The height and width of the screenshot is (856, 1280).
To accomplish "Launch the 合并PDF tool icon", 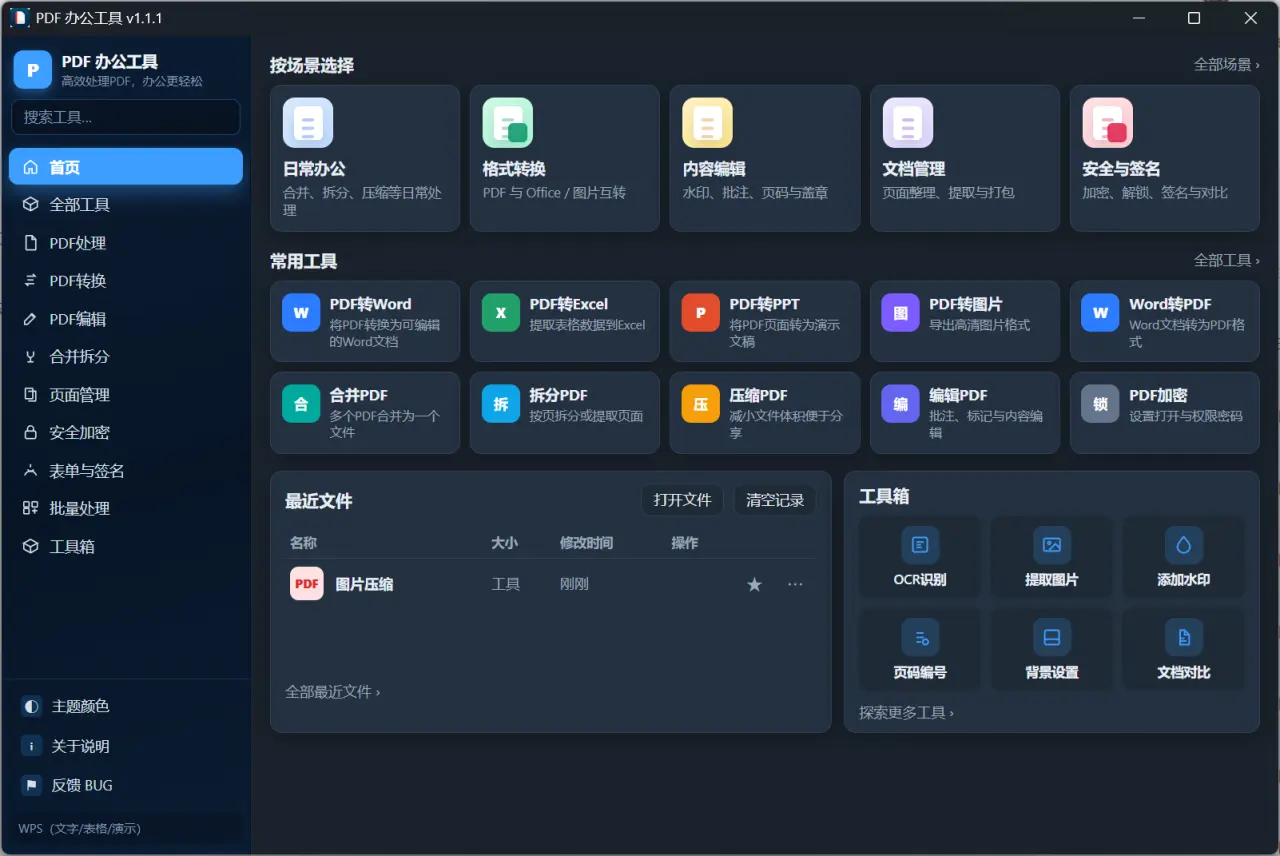I will (x=301, y=404).
